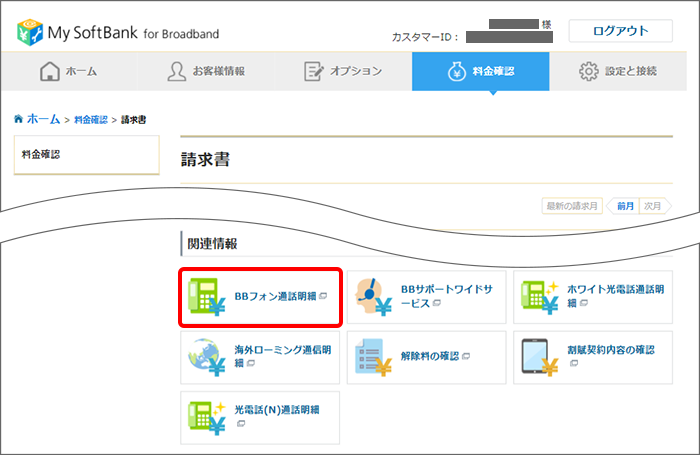Click the カスタマーID label
This screenshot has height=455, width=700.
point(425,37)
